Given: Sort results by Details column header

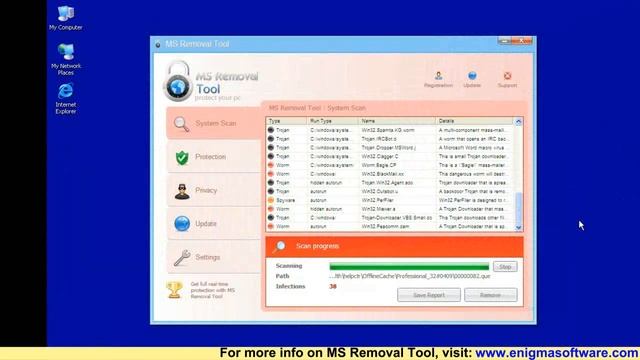Looking at the screenshot, I should [475, 121].
